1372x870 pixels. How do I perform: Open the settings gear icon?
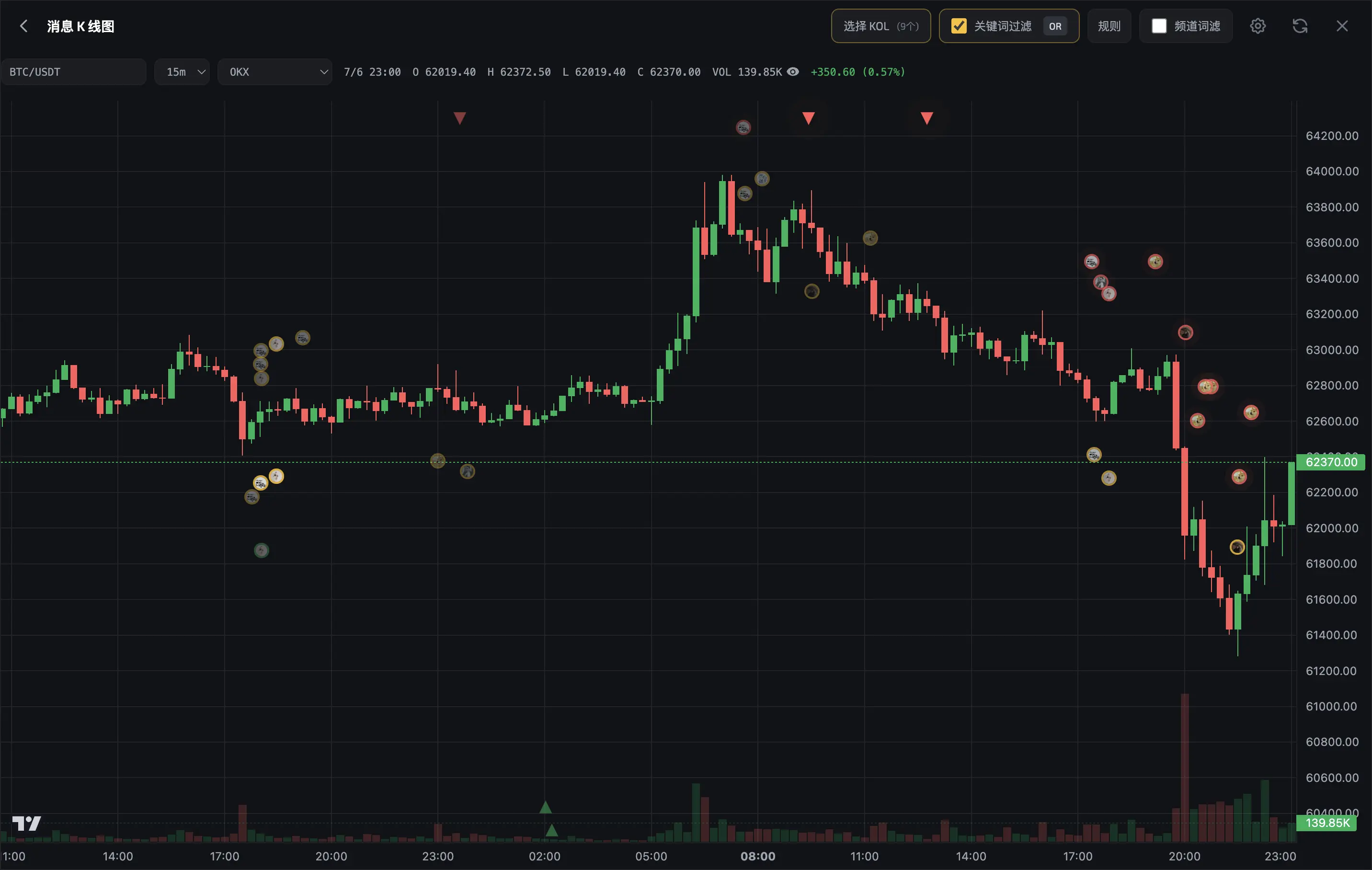point(1258,26)
